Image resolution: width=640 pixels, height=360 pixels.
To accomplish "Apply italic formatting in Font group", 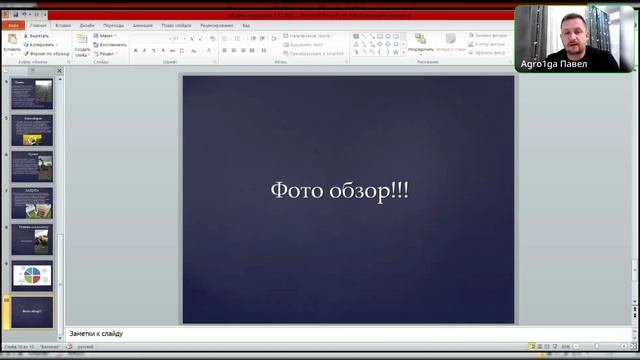I will point(144,51).
